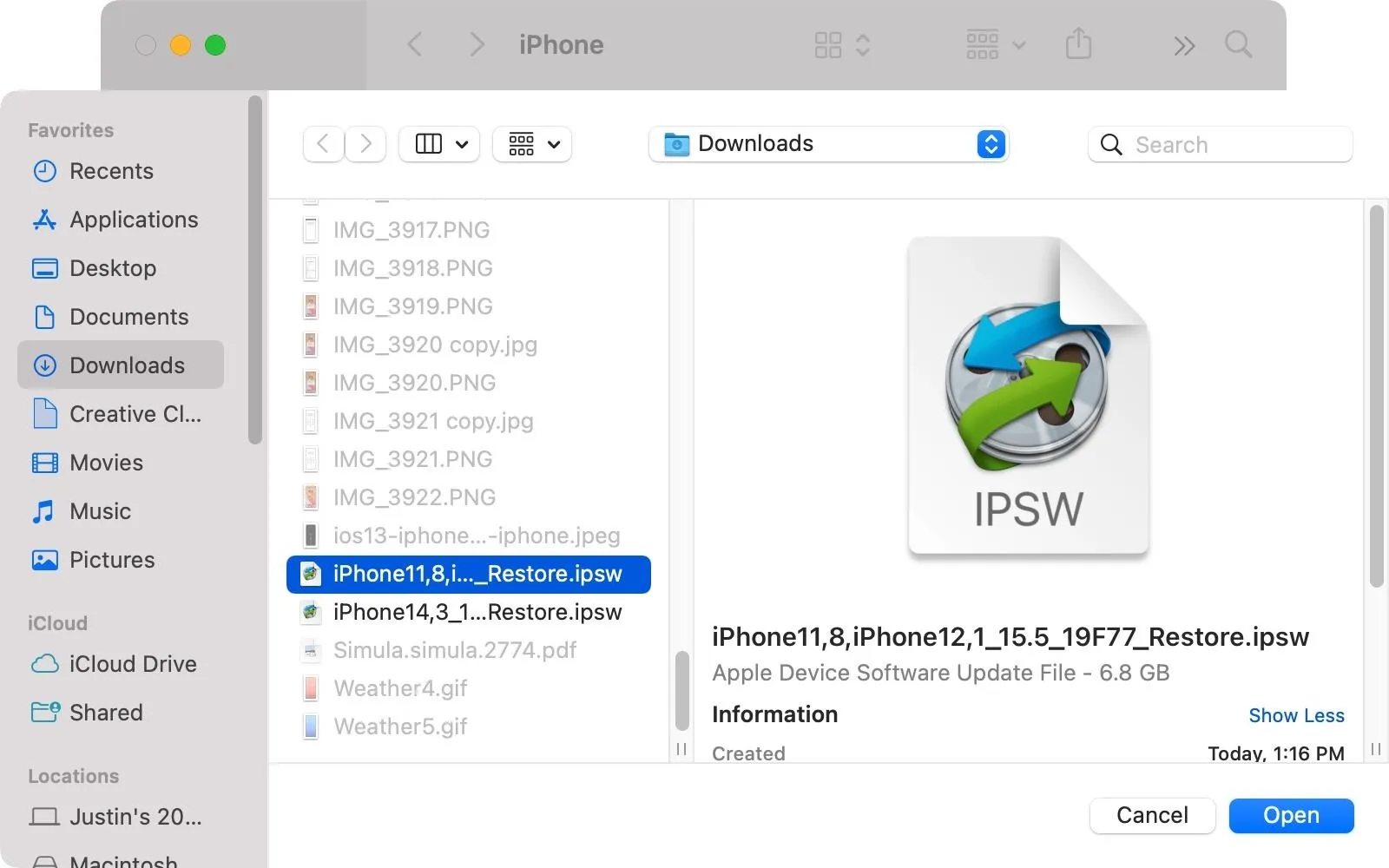The width and height of the screenshot is (1389, 868).
Task: Click the Justin's laptop icon under Locations
Action: (45, 817)
